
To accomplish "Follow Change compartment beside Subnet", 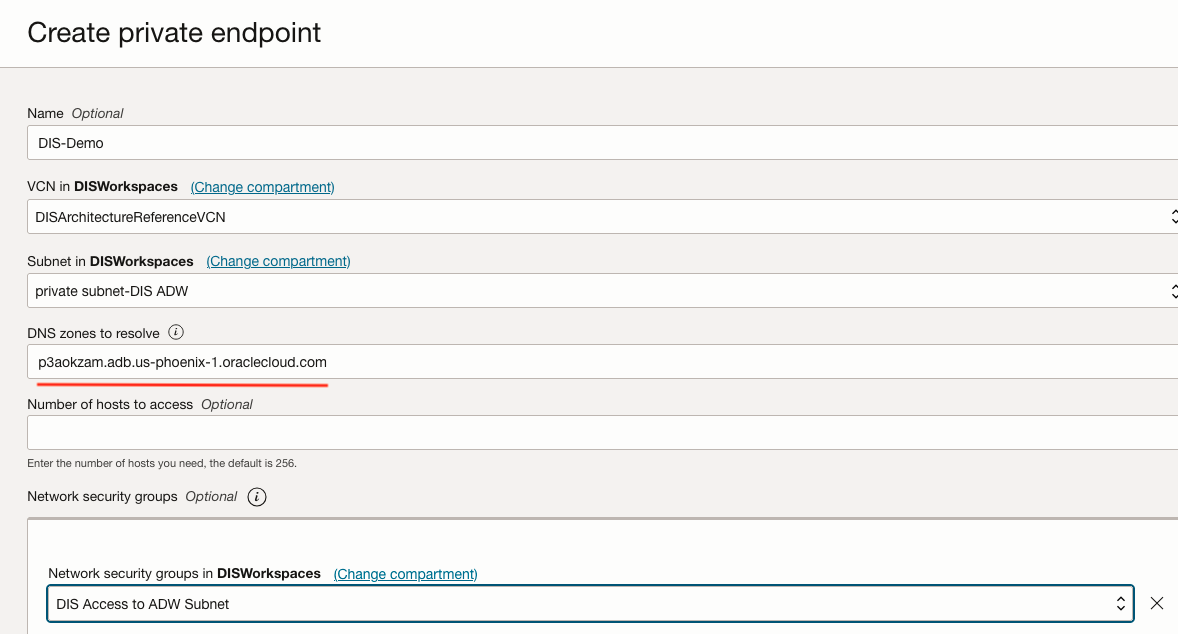I will click(277, 260).
